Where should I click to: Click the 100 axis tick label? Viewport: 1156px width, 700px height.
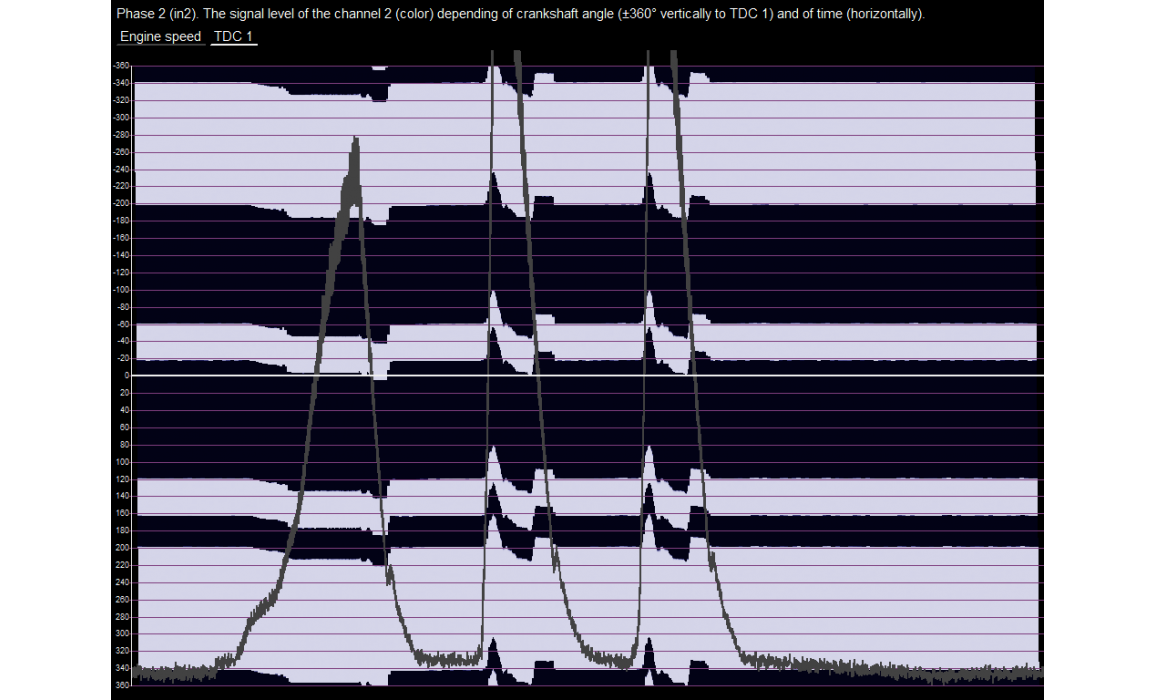(122, 462)
